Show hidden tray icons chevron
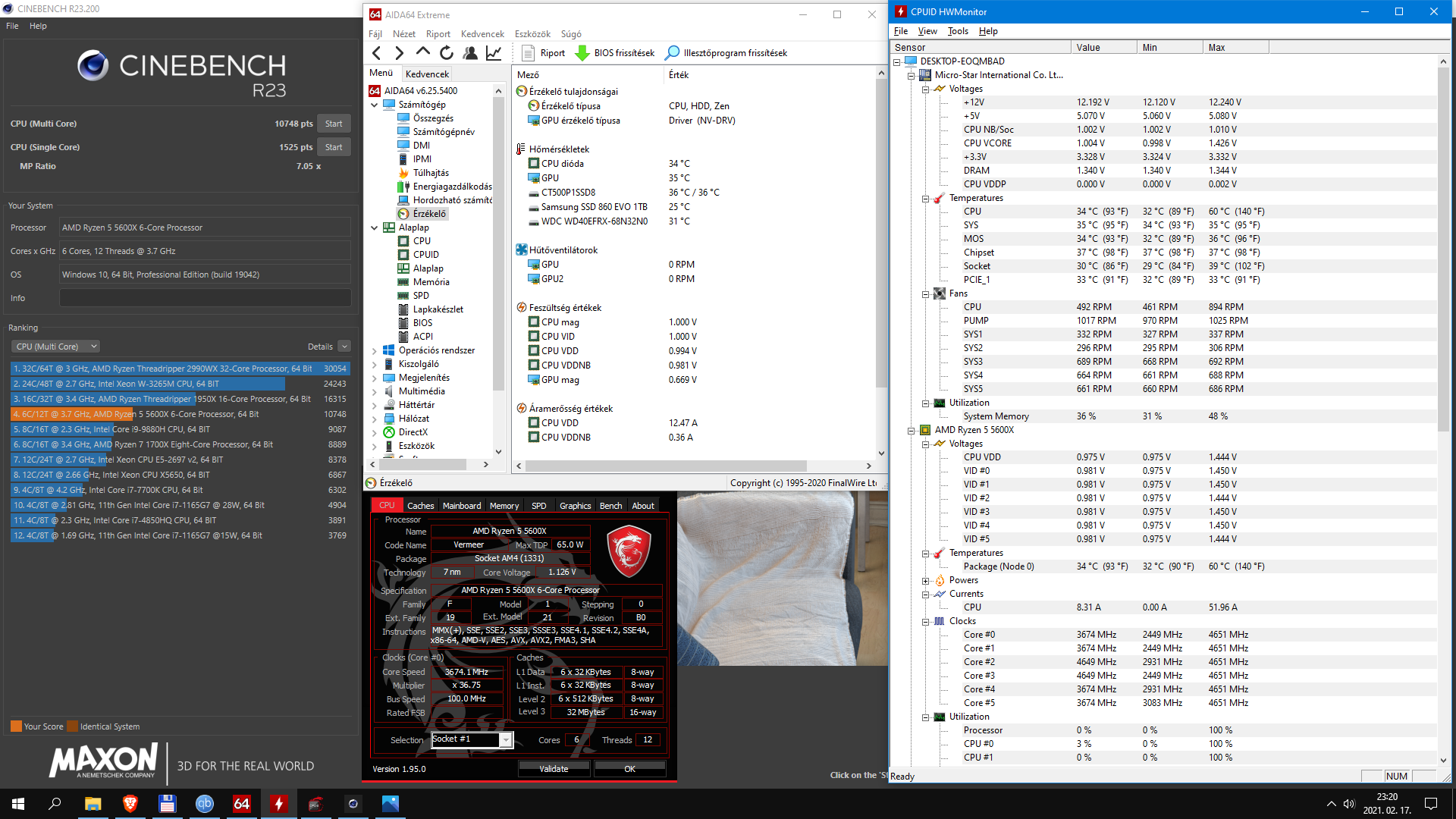Screen dimensions: 1456x819 click(x=1331, y=804)
